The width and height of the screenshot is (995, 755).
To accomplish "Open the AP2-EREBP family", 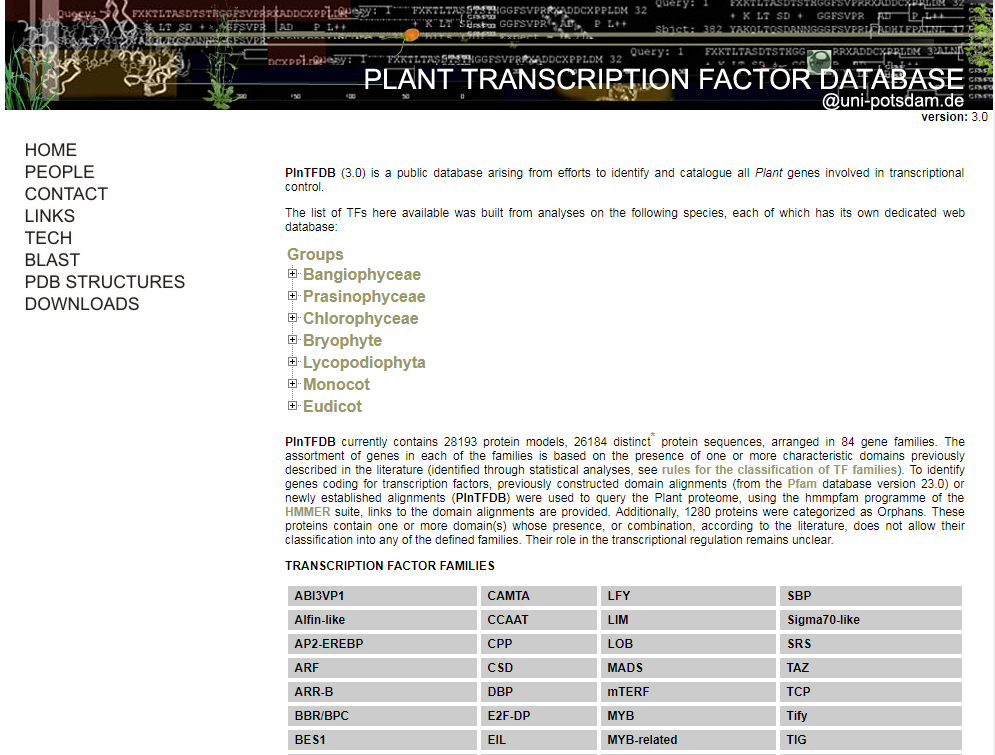I will 382,644.
